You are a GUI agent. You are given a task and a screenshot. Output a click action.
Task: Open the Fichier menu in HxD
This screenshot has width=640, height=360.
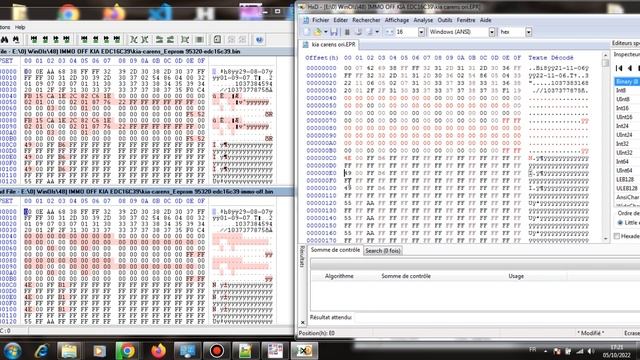point(320,20)
